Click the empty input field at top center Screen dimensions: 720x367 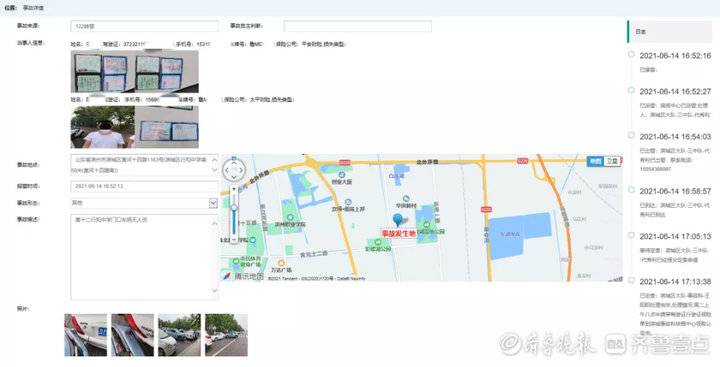(358, 26)
